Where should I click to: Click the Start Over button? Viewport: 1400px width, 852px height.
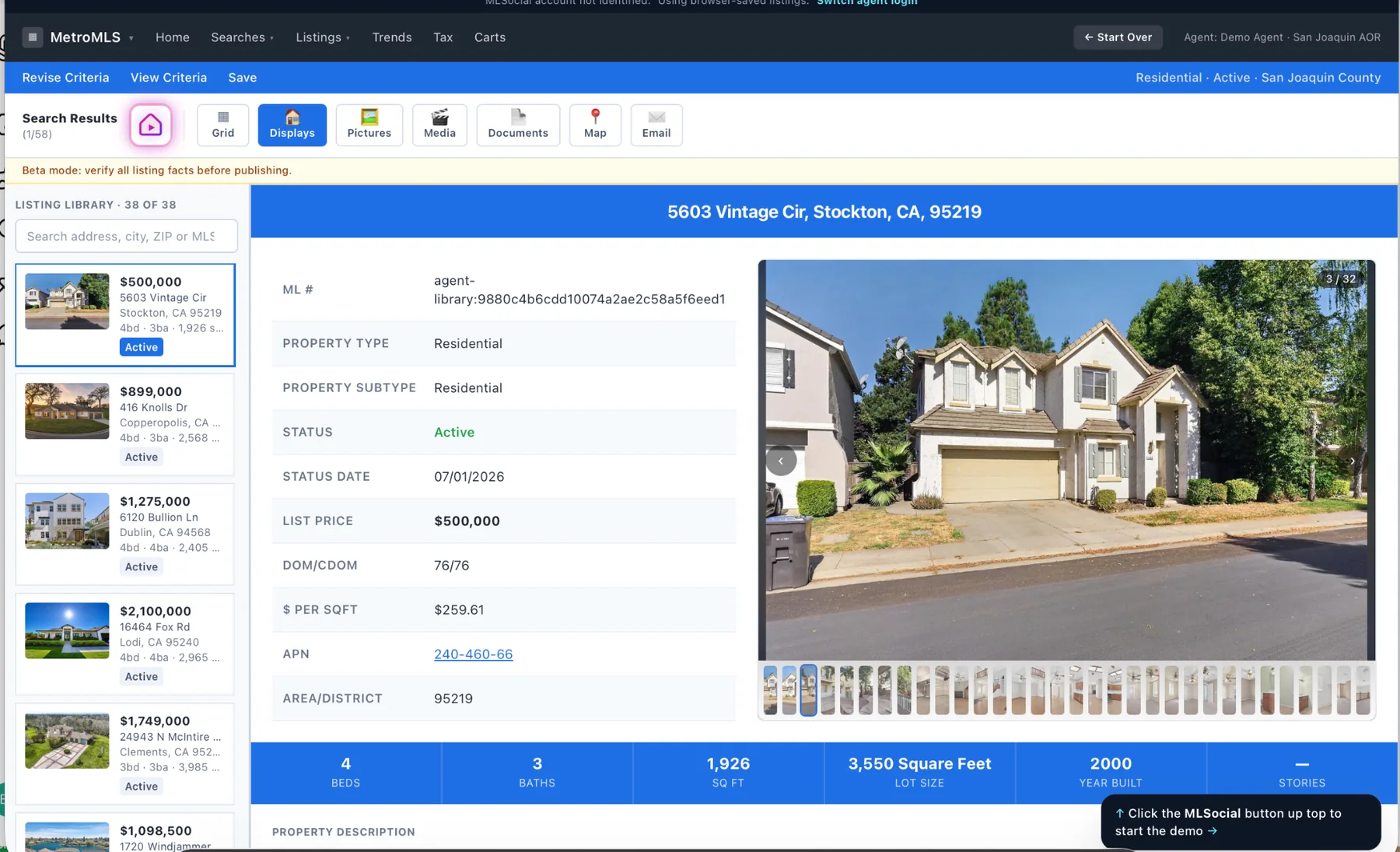[1118, 37]
